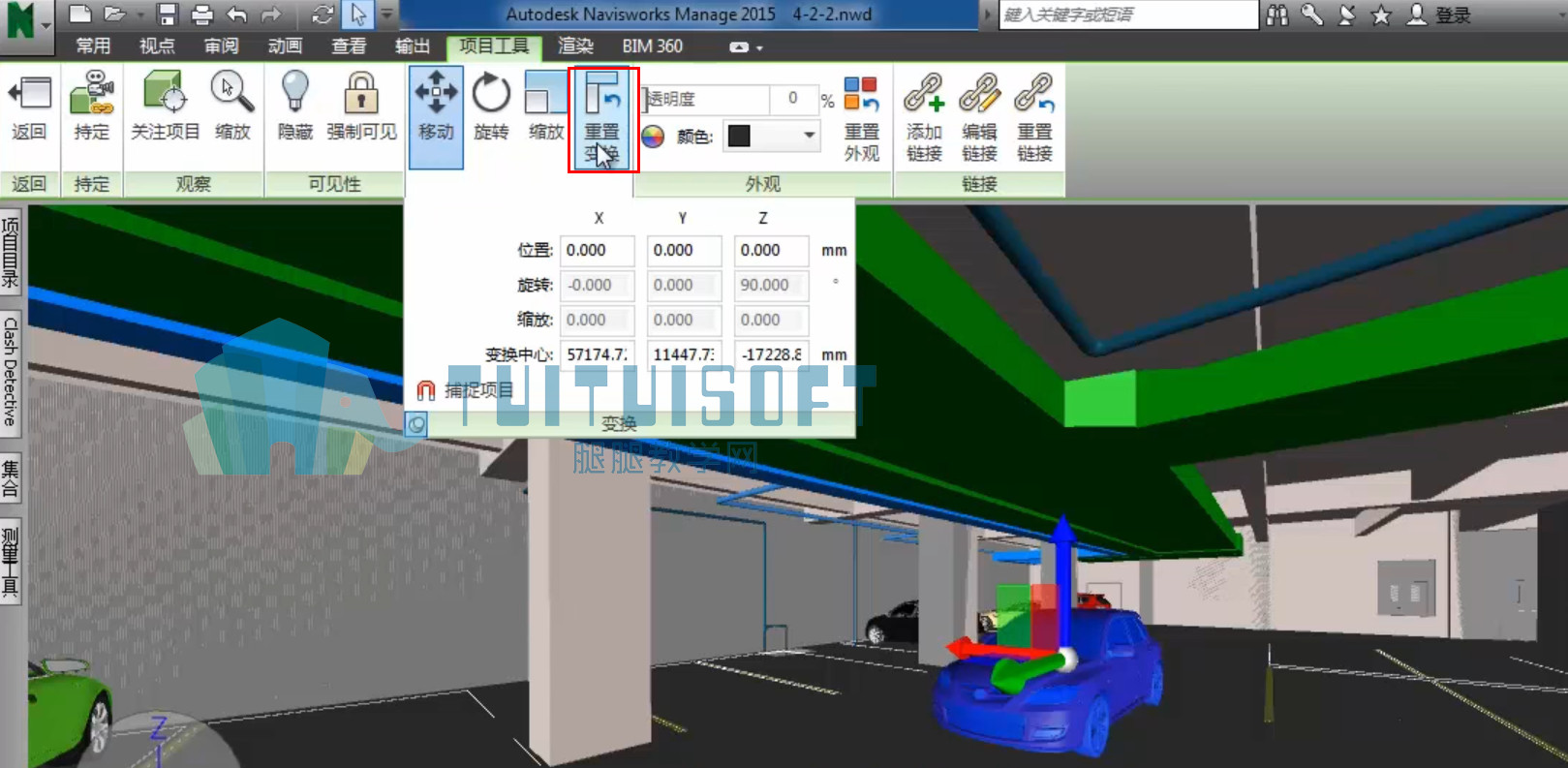Image resolution: width=1568 pixels, height=768 pixels.
Task: Open the BIM 360 ribbon tab
Action: tap(653, 46)
